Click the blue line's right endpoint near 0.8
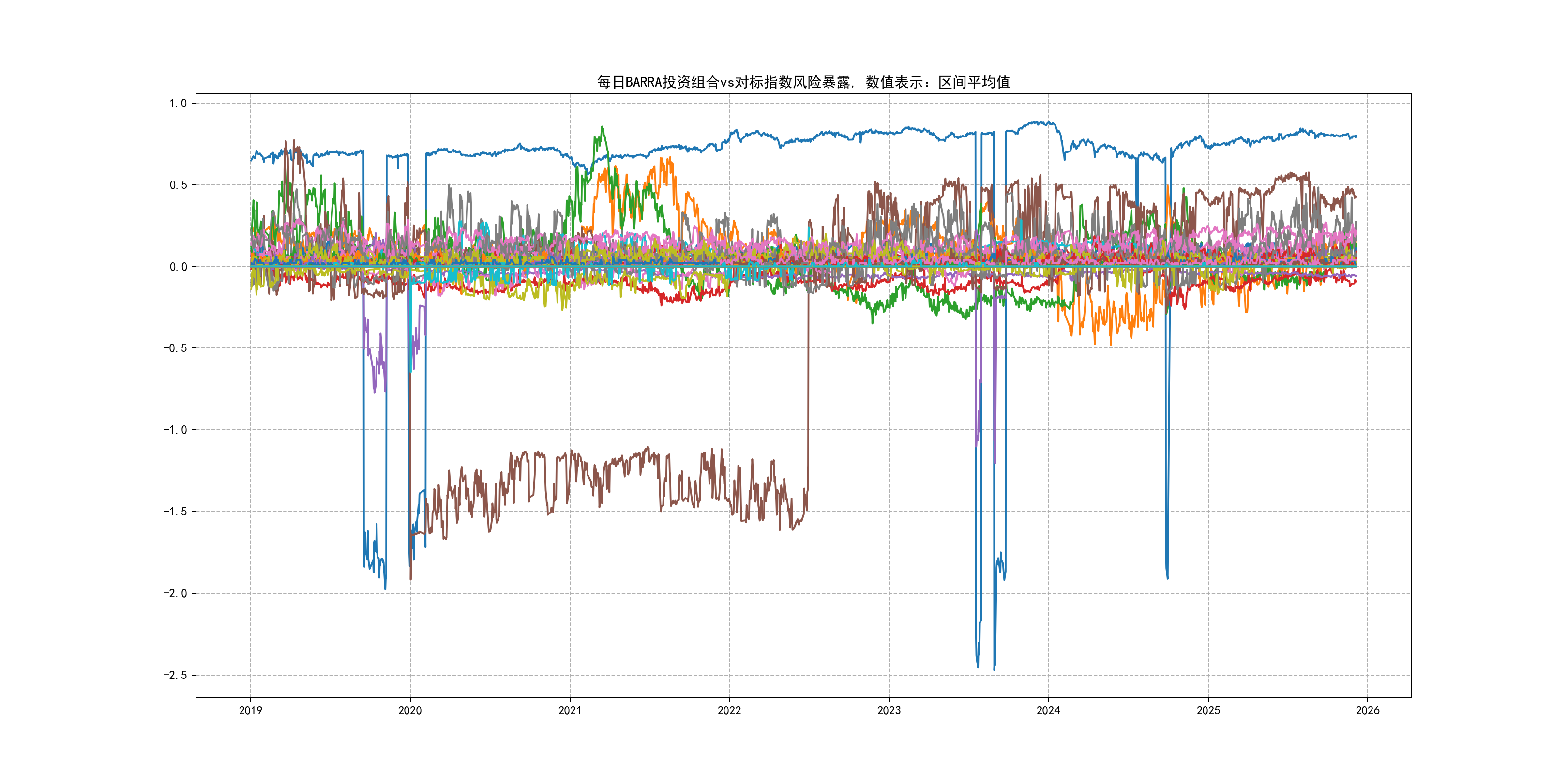This screenshot has width=1568, height=784. [1356, 136]
